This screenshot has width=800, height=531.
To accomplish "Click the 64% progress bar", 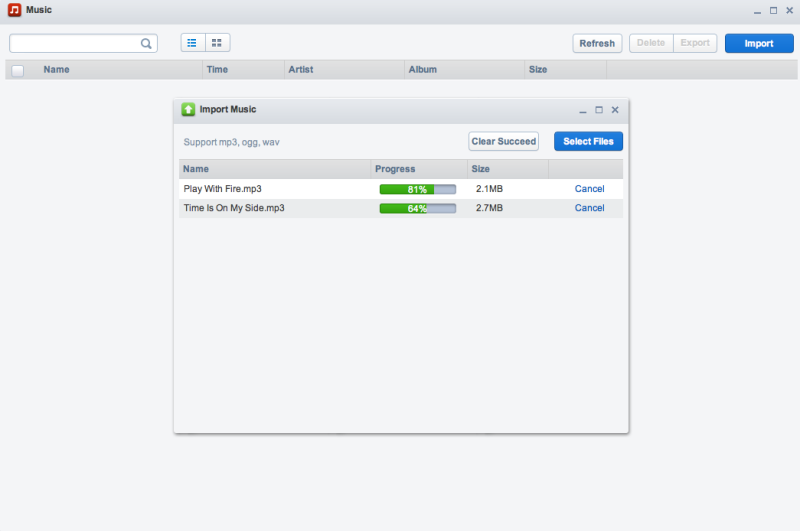I will pyautogui.click(x=417, y=208).
